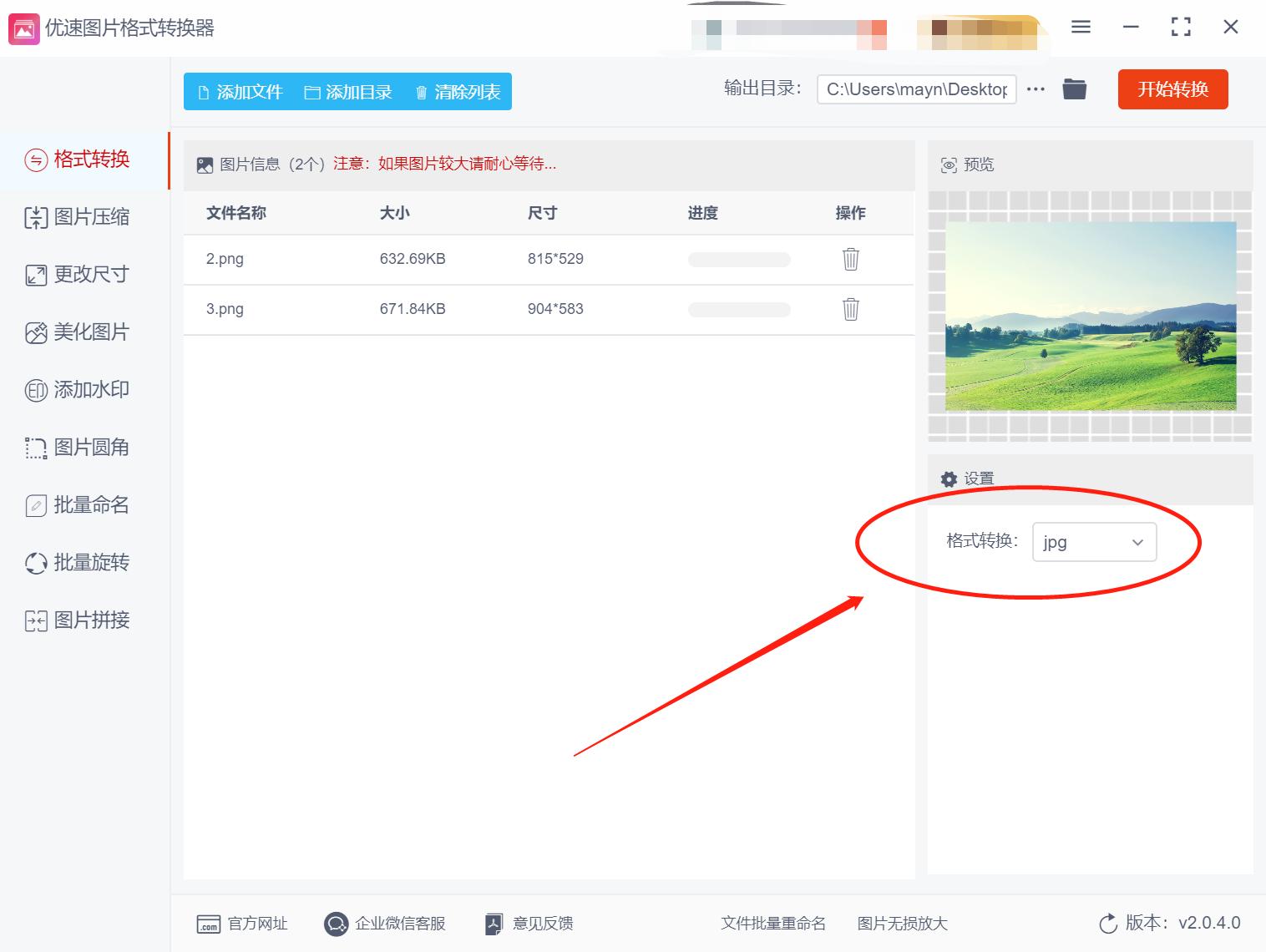Open the 意见反馈 feedback link
This screenshot has height=952, width=1266.
(x=529, y=924)
